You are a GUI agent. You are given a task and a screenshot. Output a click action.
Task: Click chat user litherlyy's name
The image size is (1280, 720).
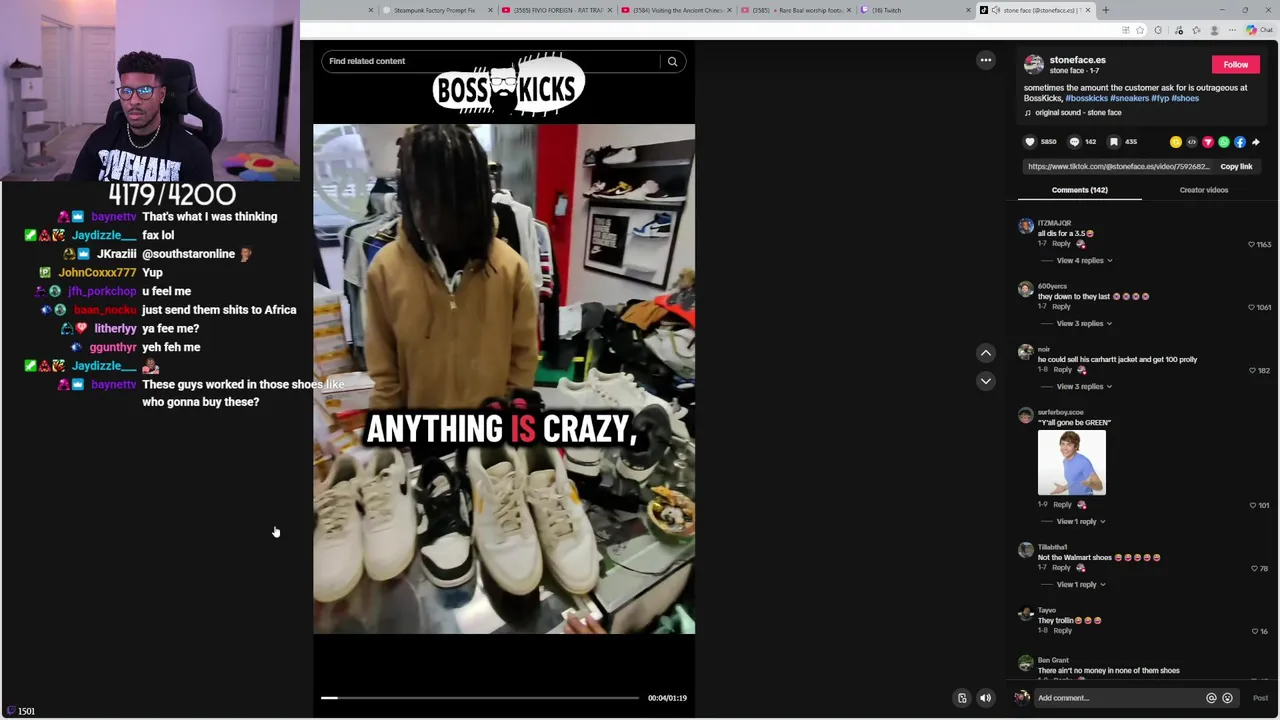click(115, 328)
